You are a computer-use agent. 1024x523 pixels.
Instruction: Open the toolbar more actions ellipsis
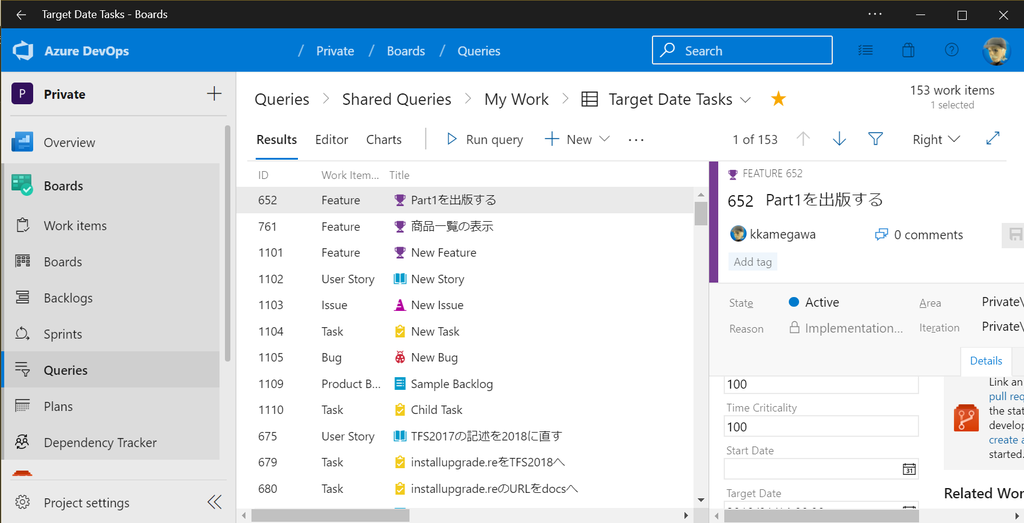(x=636, y=139)
